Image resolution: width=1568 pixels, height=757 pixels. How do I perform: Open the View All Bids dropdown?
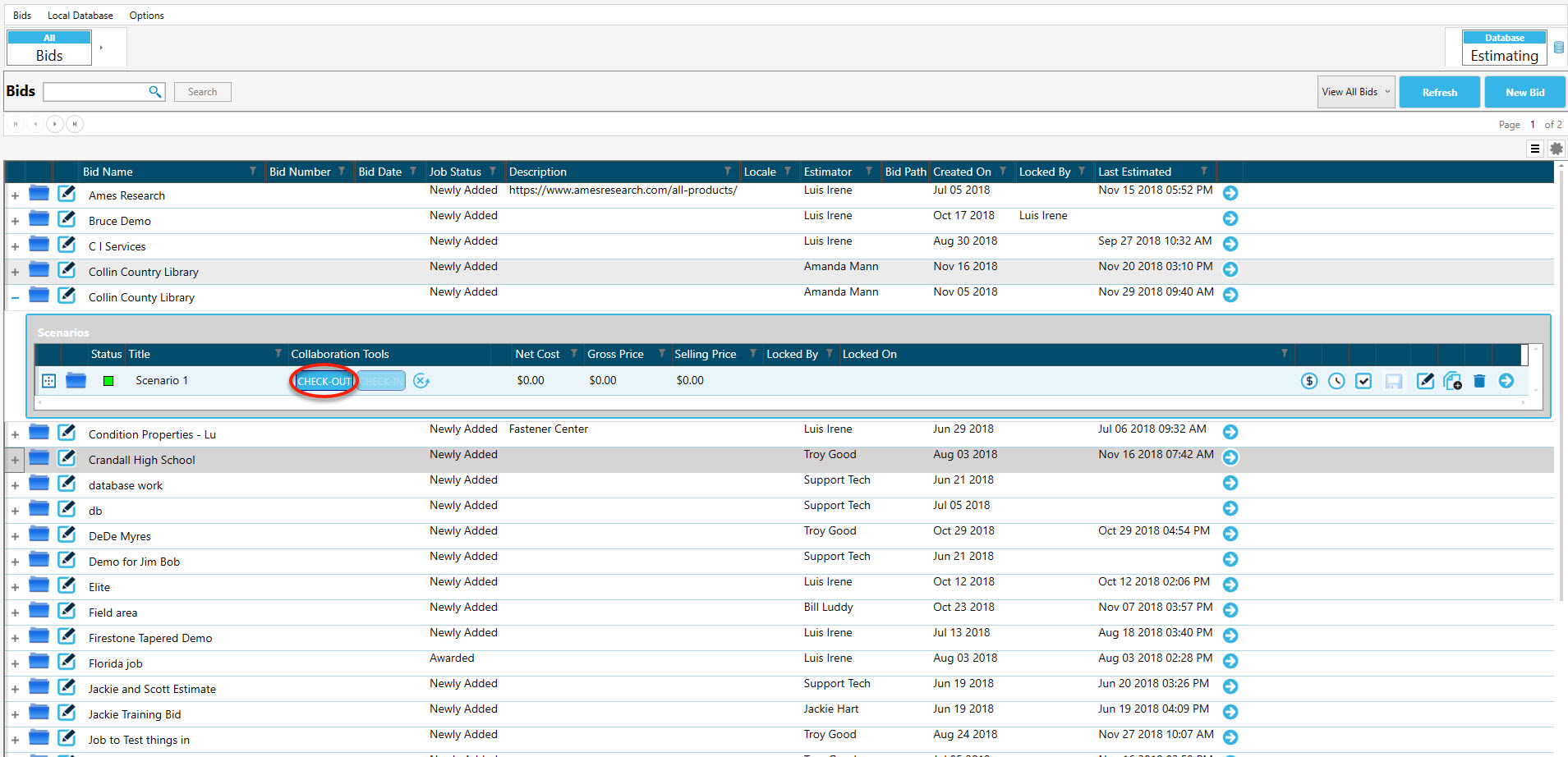[1356, 92]
